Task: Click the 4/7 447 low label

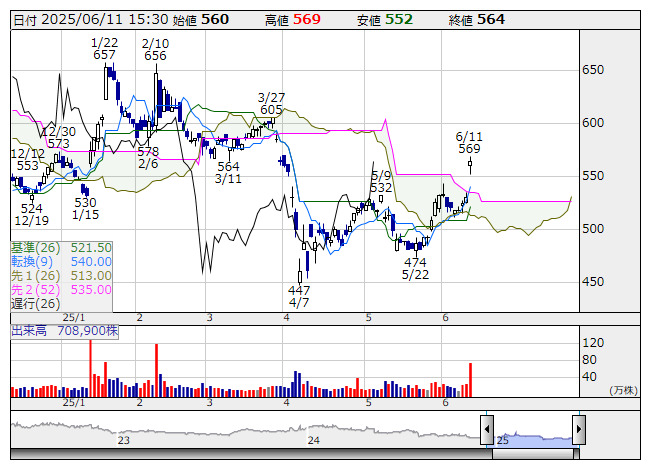Action: coord(299,296)
